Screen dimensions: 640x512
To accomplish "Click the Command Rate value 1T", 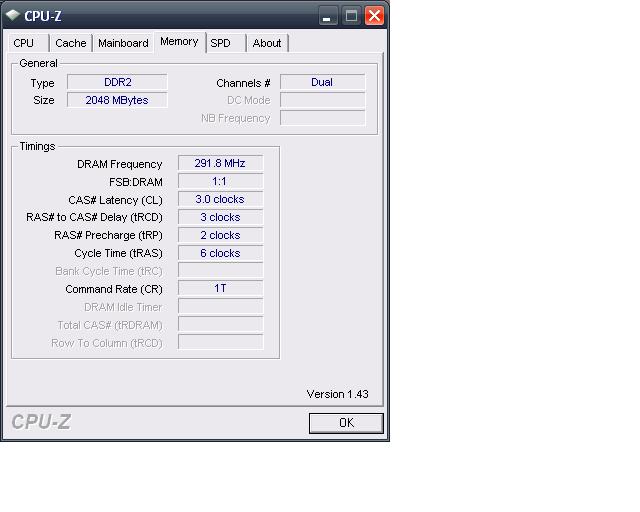I will click(x=220, y=288).
